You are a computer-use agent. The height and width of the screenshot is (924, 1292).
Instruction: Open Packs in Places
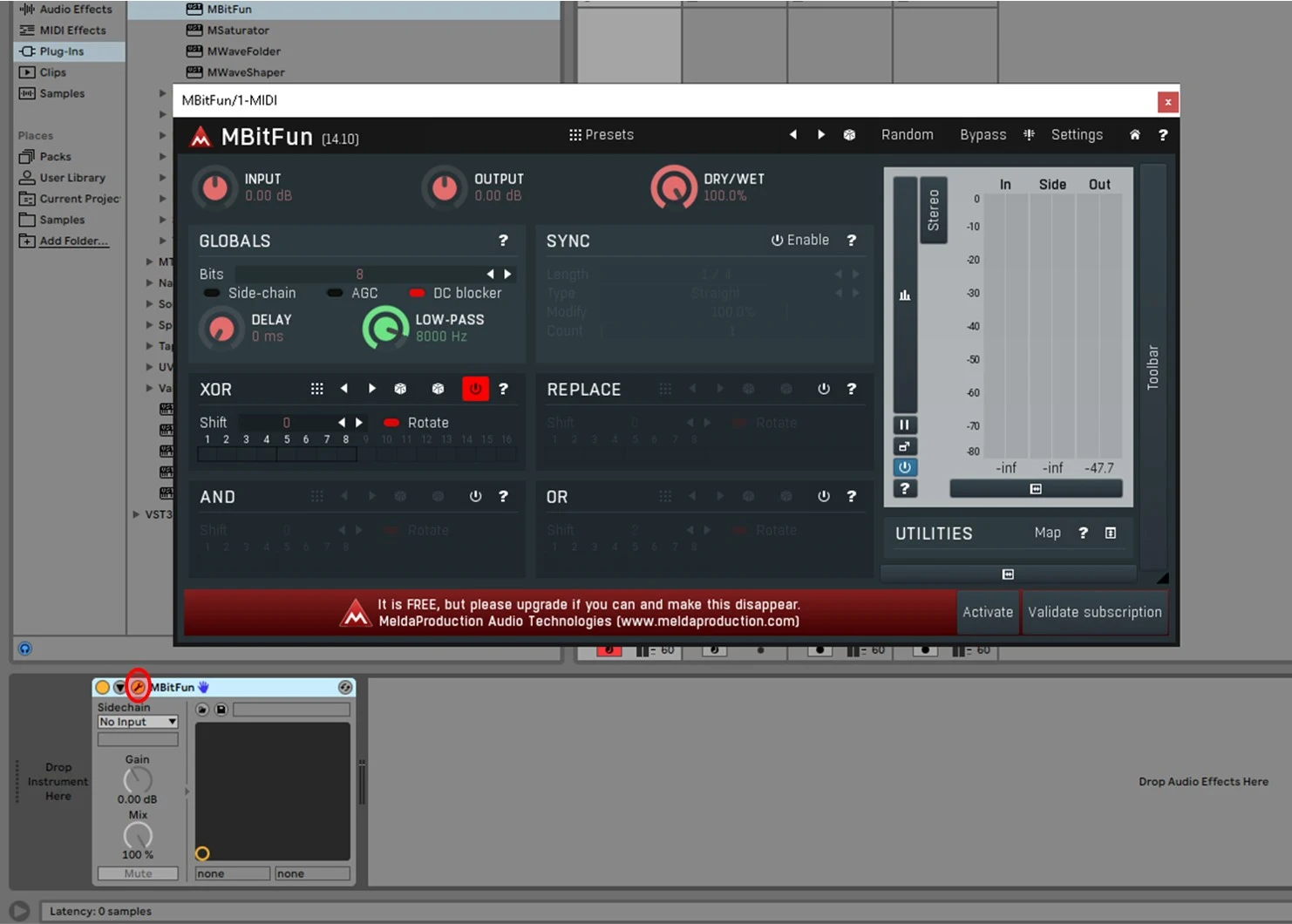(x=55, y=157)
